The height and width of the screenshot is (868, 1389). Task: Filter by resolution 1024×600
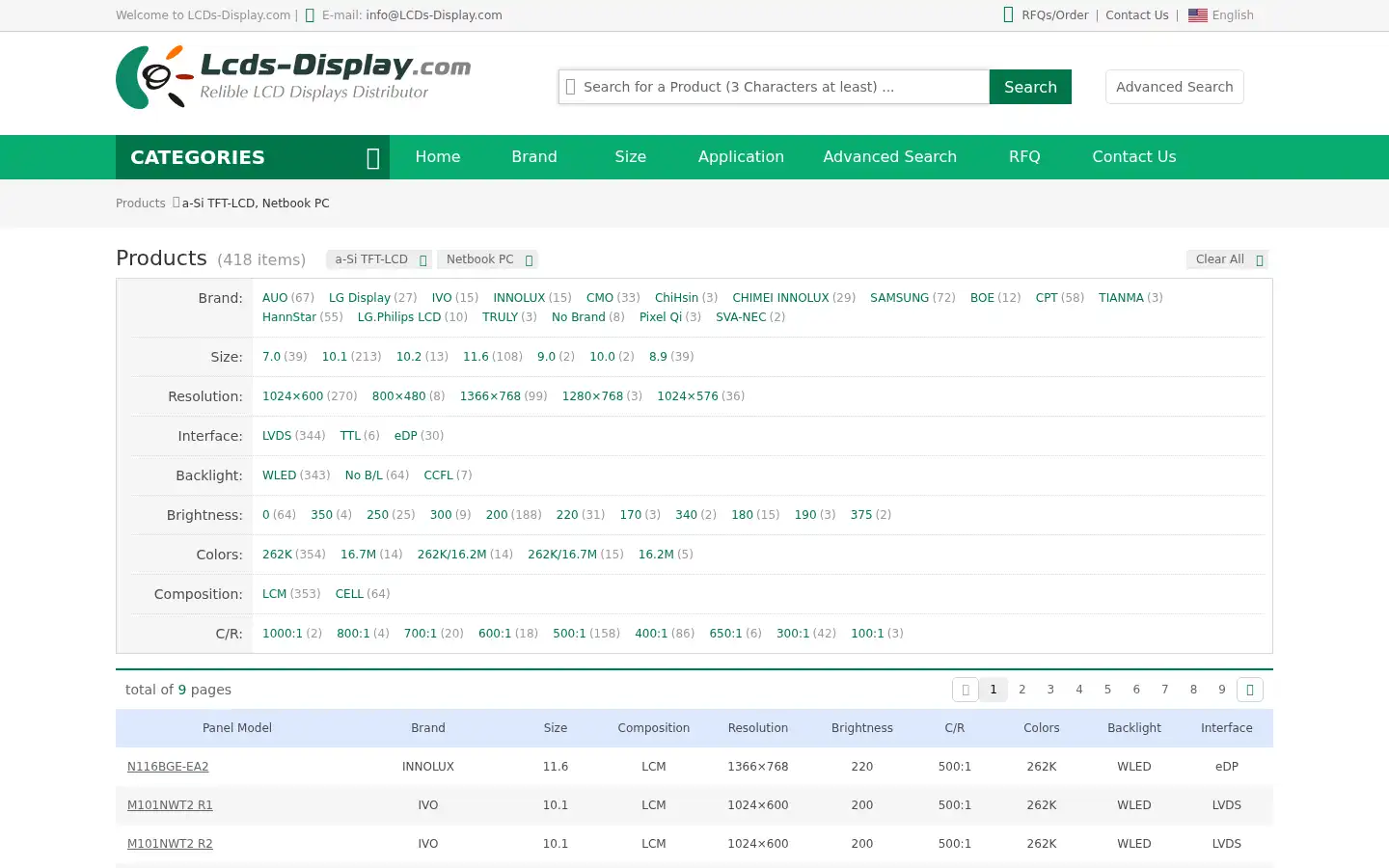coord(293,396)
